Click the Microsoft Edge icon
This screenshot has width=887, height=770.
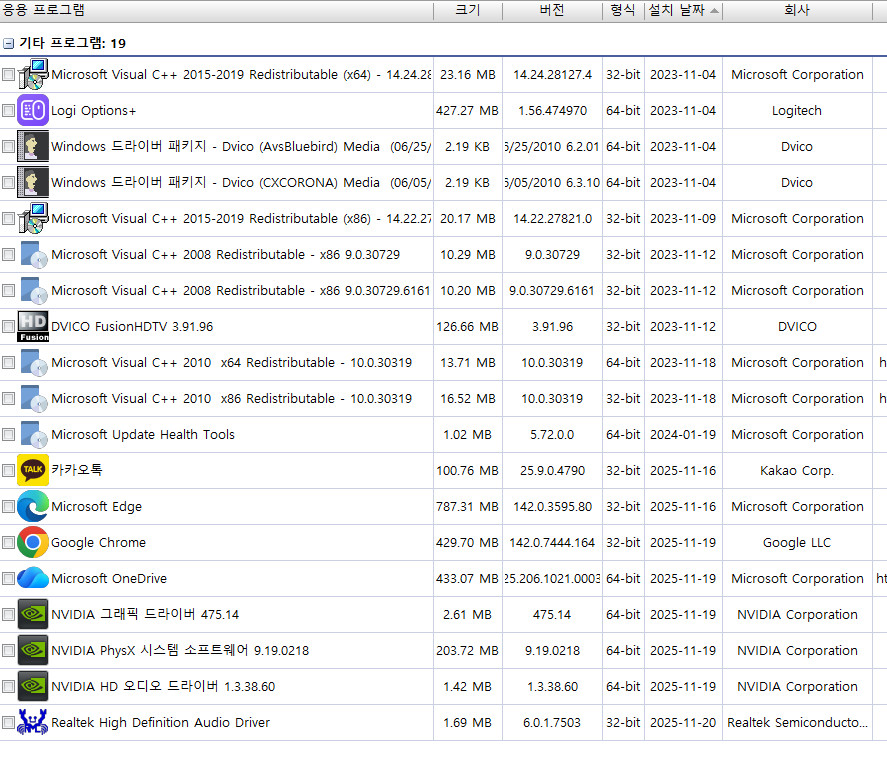[33, 507]
